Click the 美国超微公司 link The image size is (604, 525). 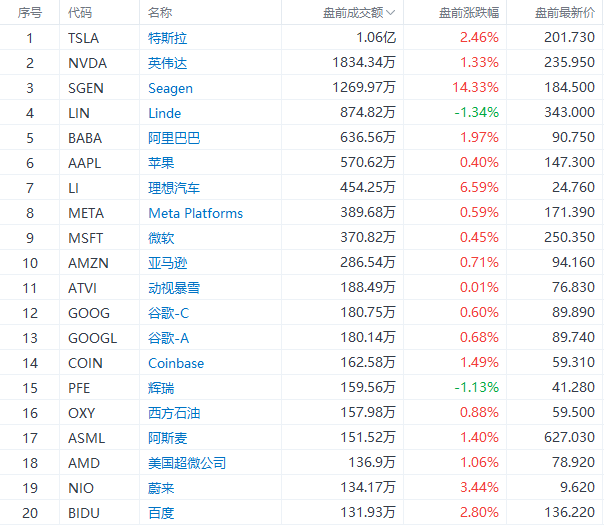click(x=187, y=463)
